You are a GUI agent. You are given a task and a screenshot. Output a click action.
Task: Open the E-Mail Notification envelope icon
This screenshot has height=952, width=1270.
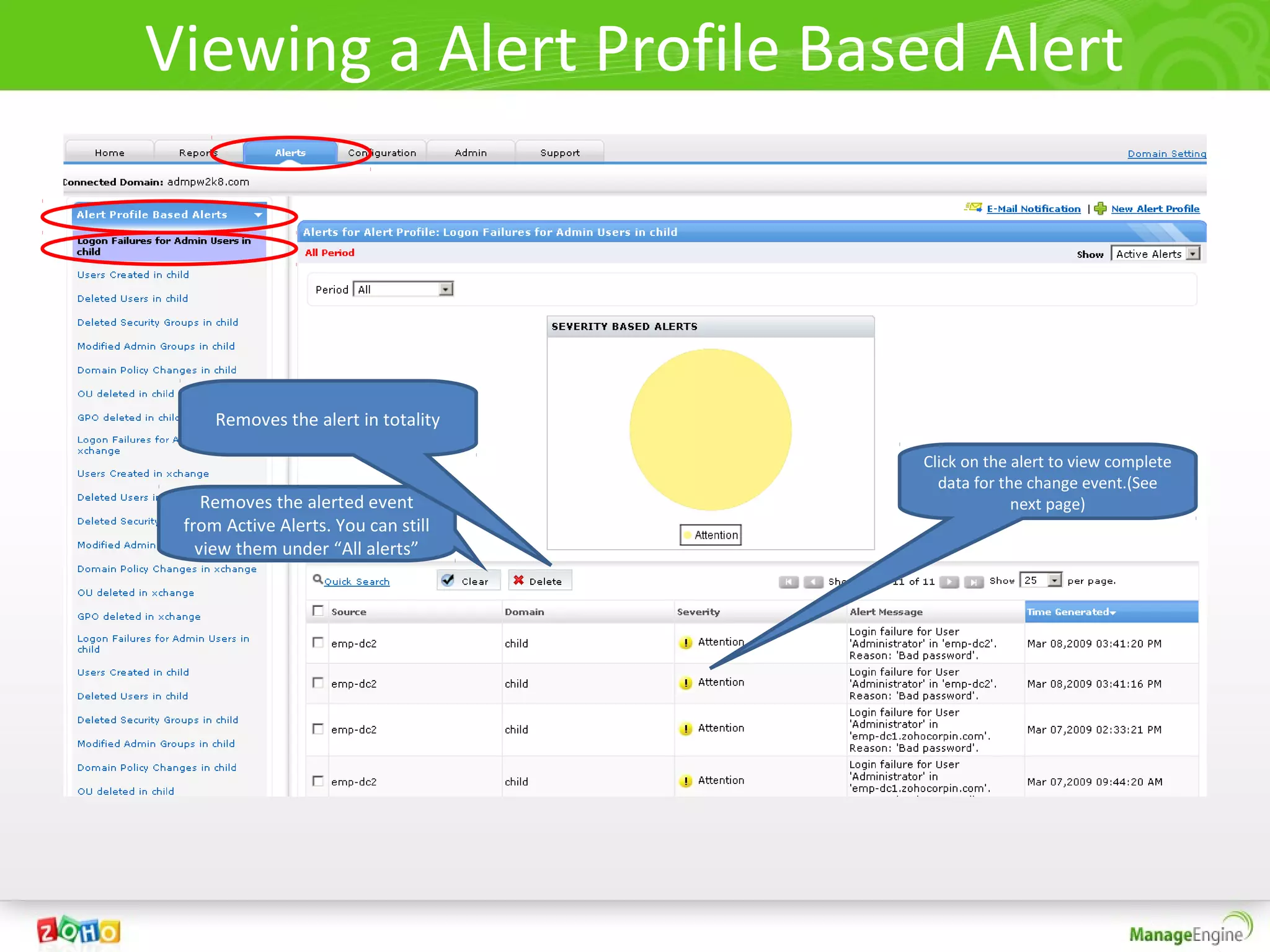pyautogui.click(x=973, y=208)
